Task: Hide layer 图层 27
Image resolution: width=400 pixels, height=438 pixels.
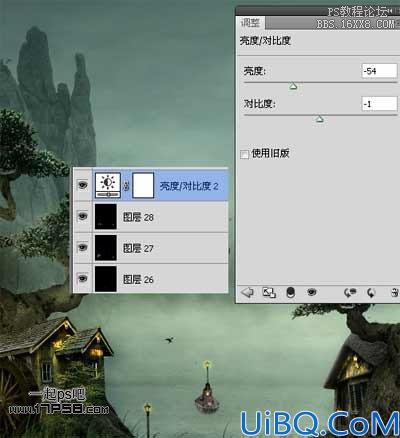Action: [82, 247]
